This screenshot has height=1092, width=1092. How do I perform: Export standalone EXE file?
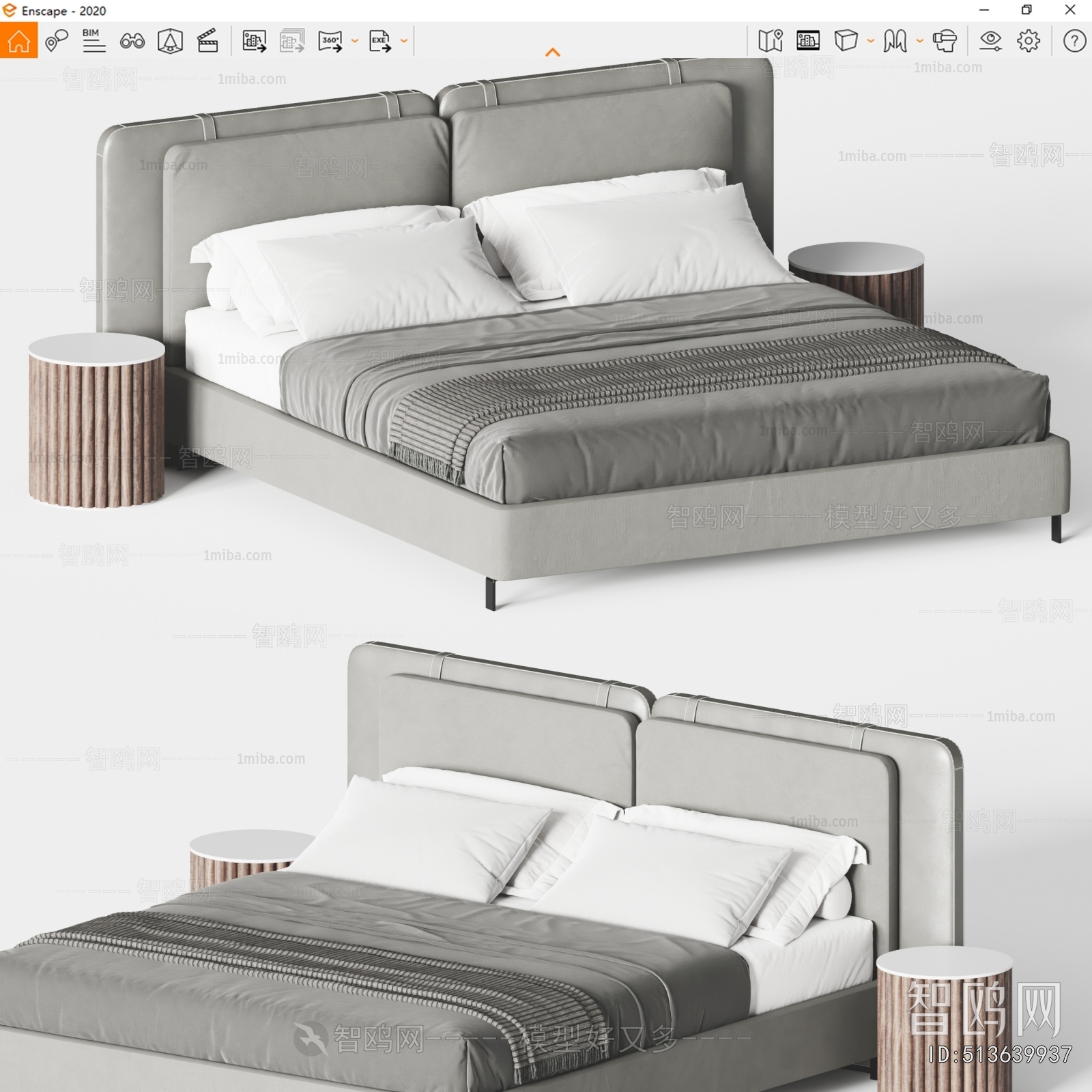(379, 41)
